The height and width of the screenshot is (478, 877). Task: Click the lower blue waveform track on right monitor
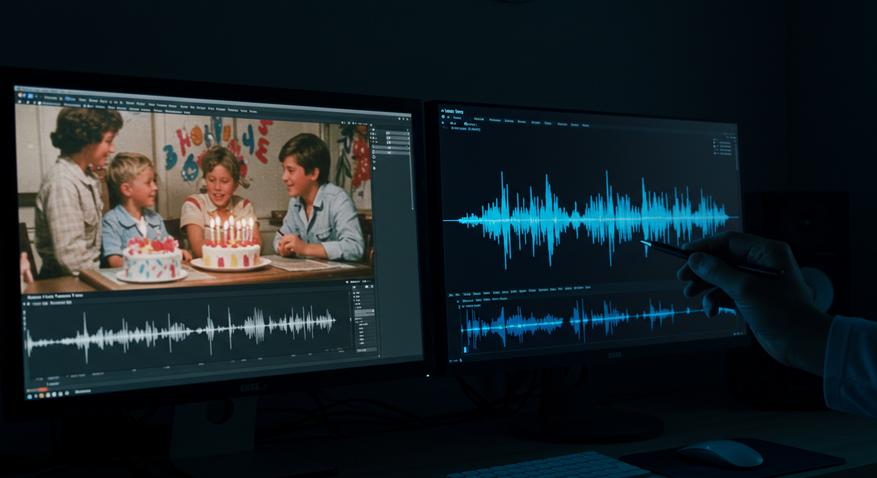coord(598,321)
